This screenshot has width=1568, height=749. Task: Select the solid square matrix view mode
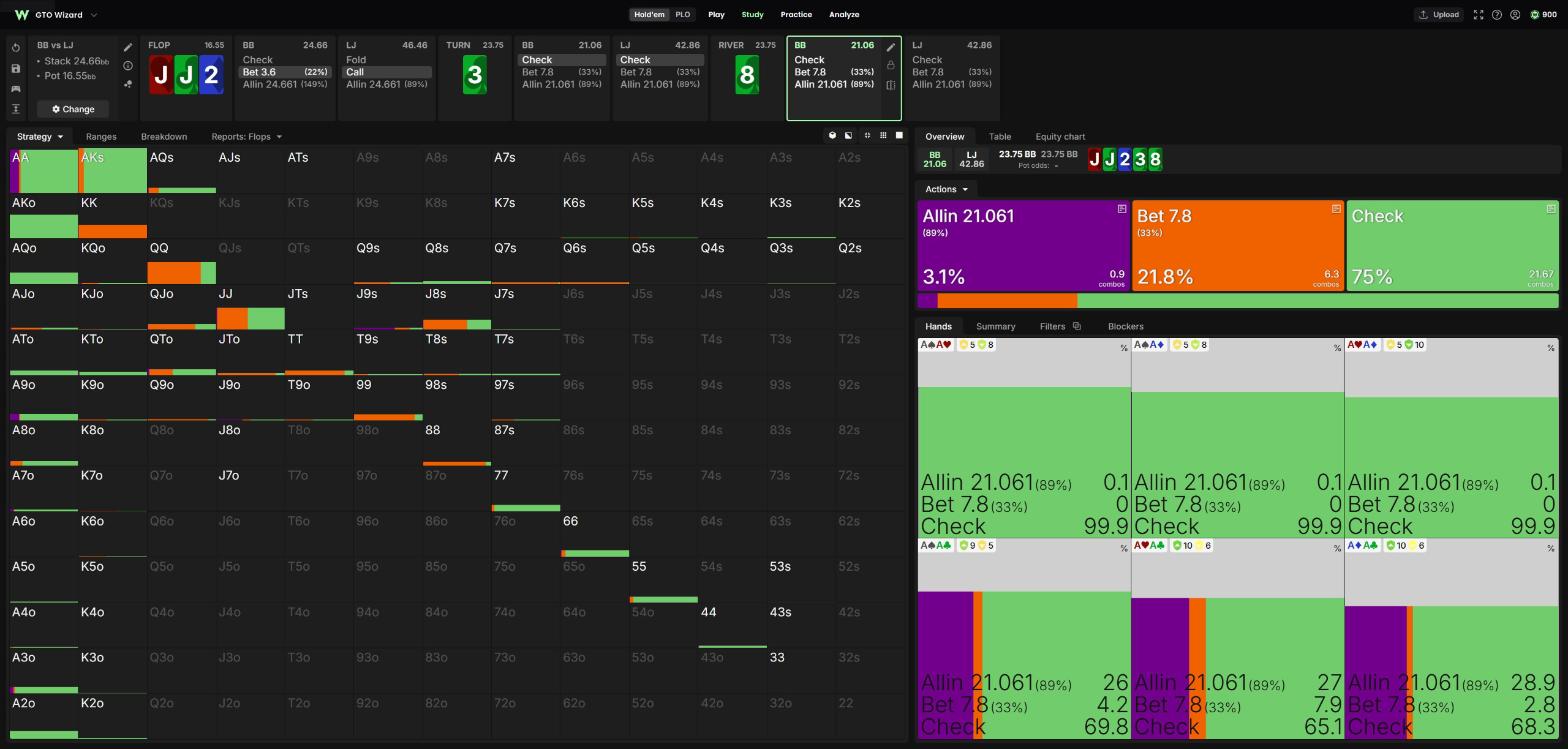899,136
